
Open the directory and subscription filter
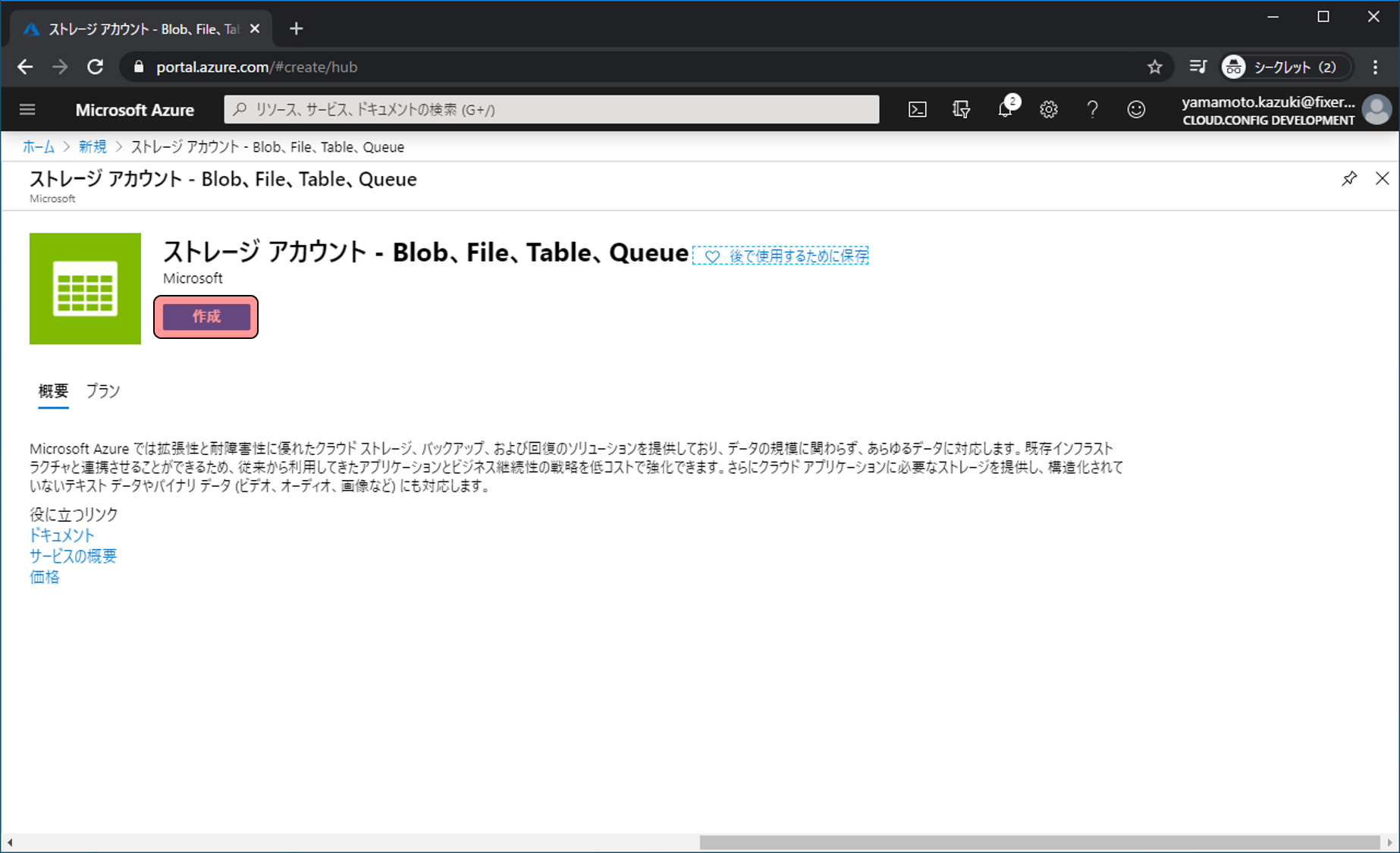coord(961,110)
